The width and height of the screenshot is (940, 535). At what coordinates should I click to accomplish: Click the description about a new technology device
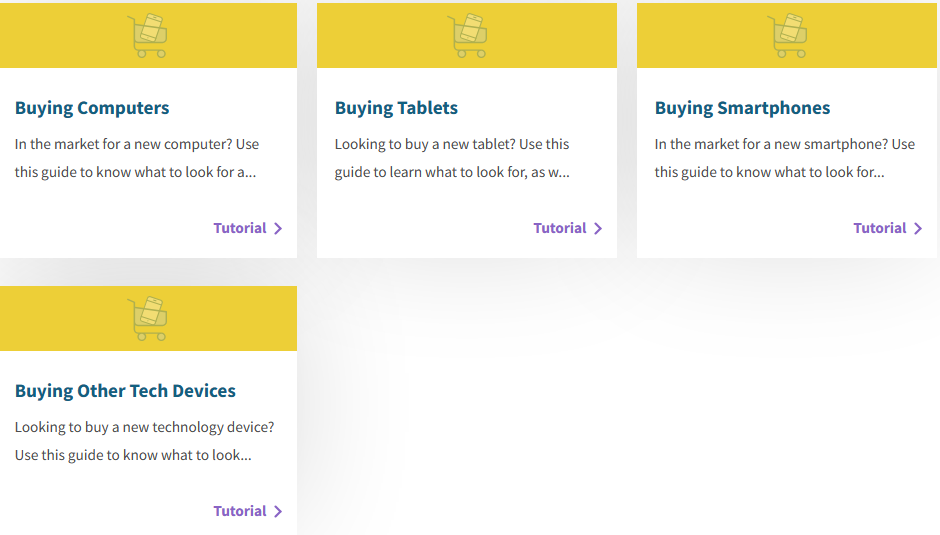tap(144, 441)
